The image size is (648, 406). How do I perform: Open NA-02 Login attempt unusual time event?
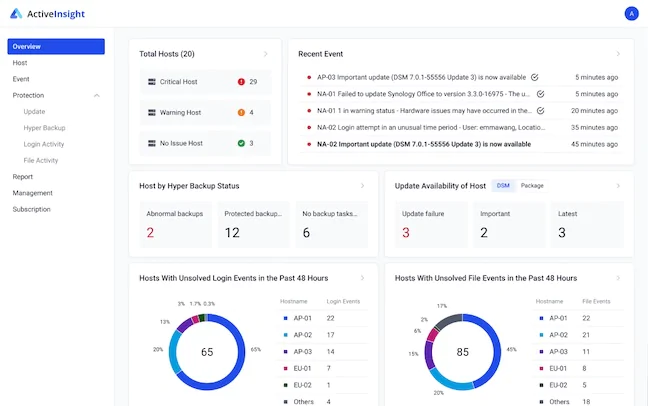coord(461,127)
